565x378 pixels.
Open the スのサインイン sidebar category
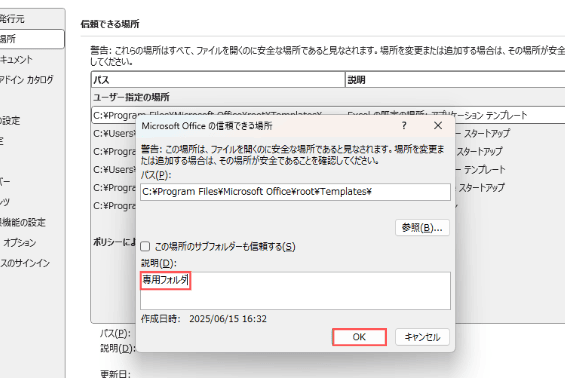tap(25, 263)
